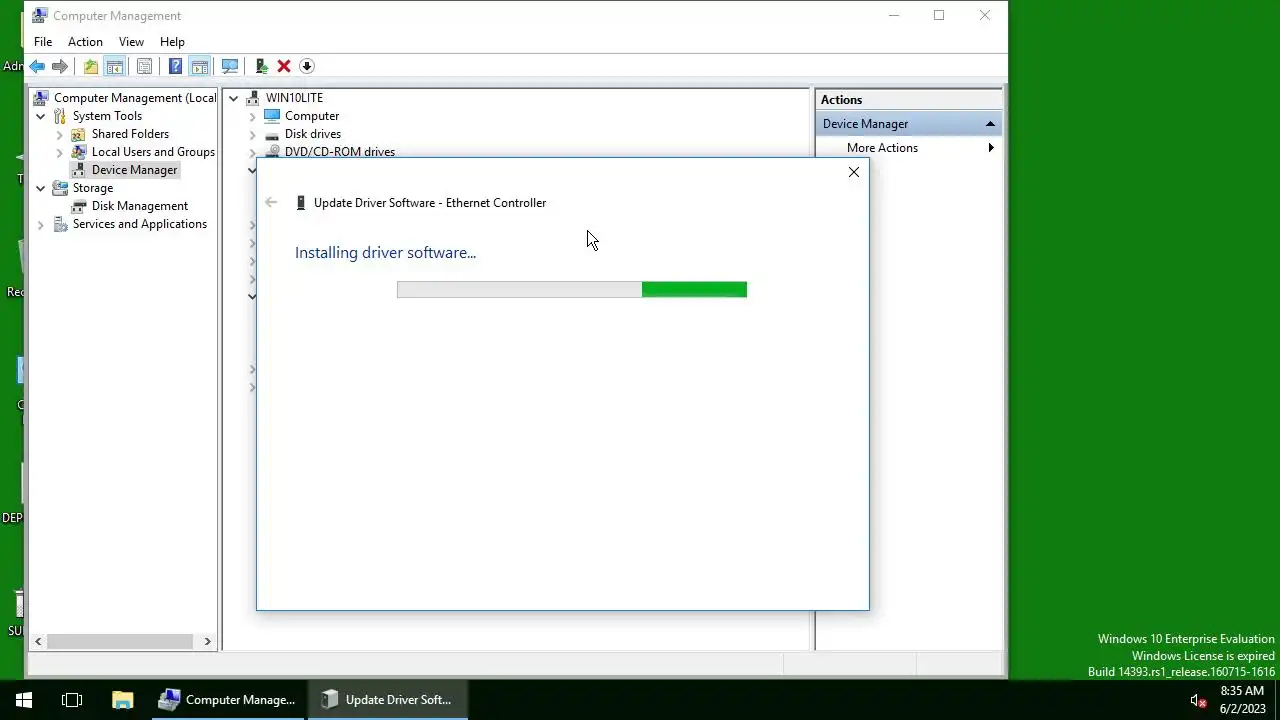Collapse the Storage node
The height and width of the screenshot is (720, 1280).
[41, 188]
